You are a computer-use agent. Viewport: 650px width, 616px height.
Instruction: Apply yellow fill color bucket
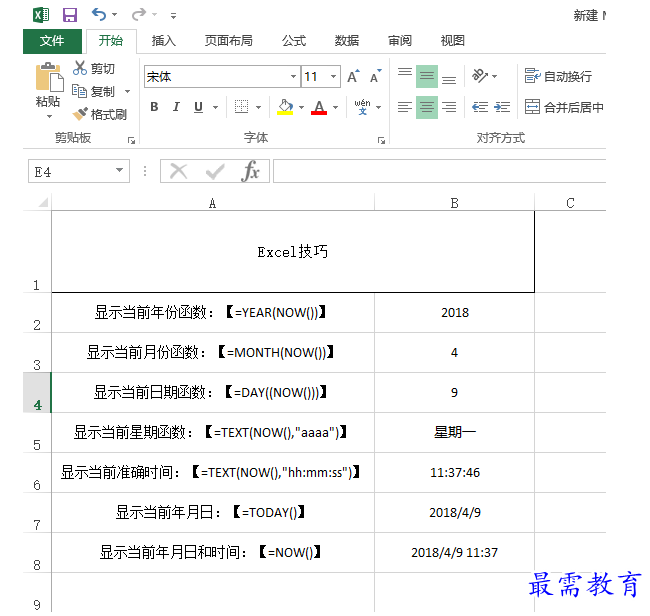click(x=285, y=107)
